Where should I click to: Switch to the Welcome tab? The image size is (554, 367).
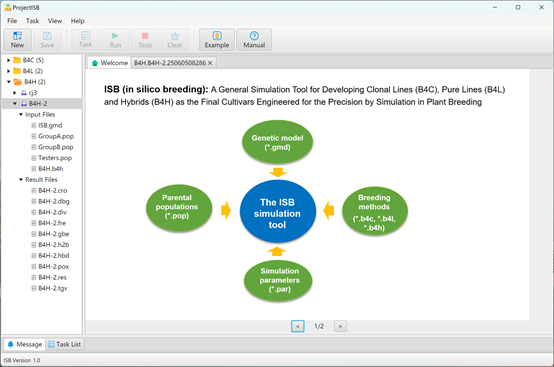[x=110, y=63]
